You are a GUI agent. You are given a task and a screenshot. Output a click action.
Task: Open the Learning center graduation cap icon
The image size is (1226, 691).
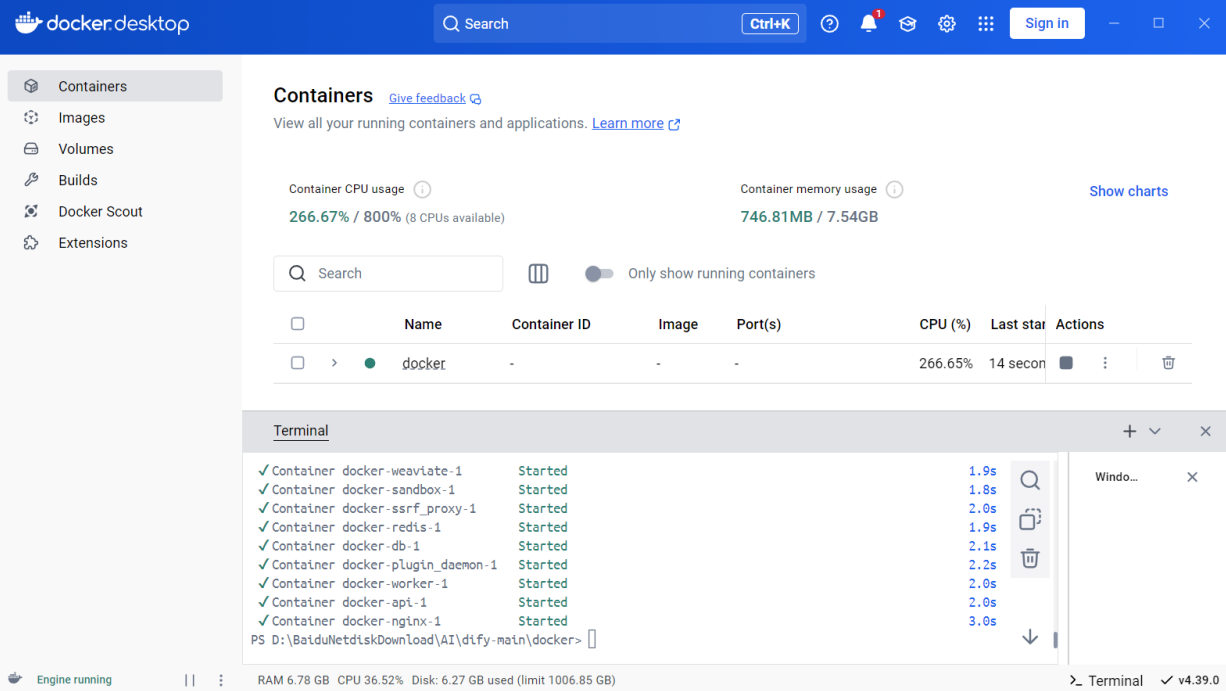click(908, 24)
